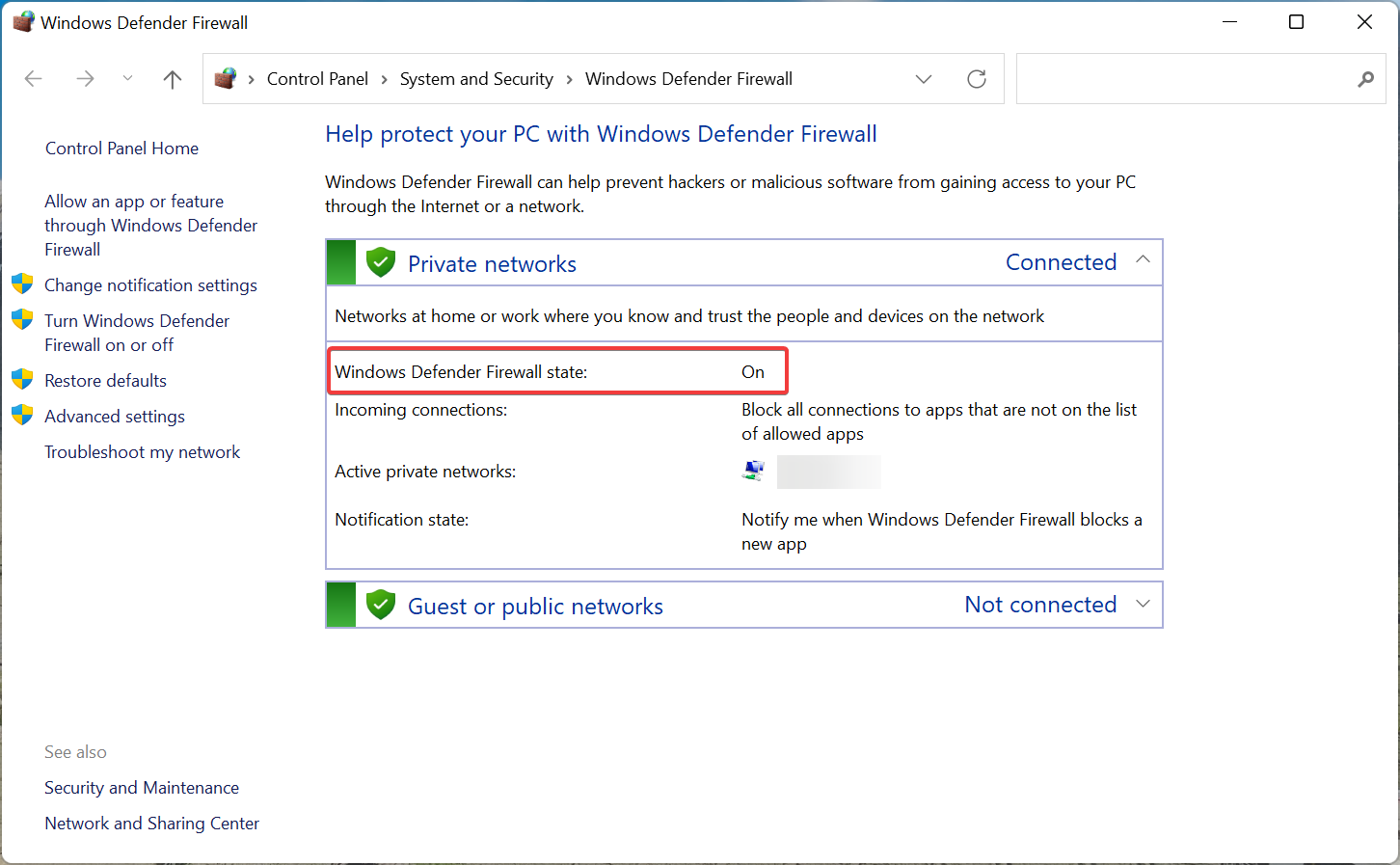
Task: Open the recent locations dropdown arrow
Action: (127, 79)
